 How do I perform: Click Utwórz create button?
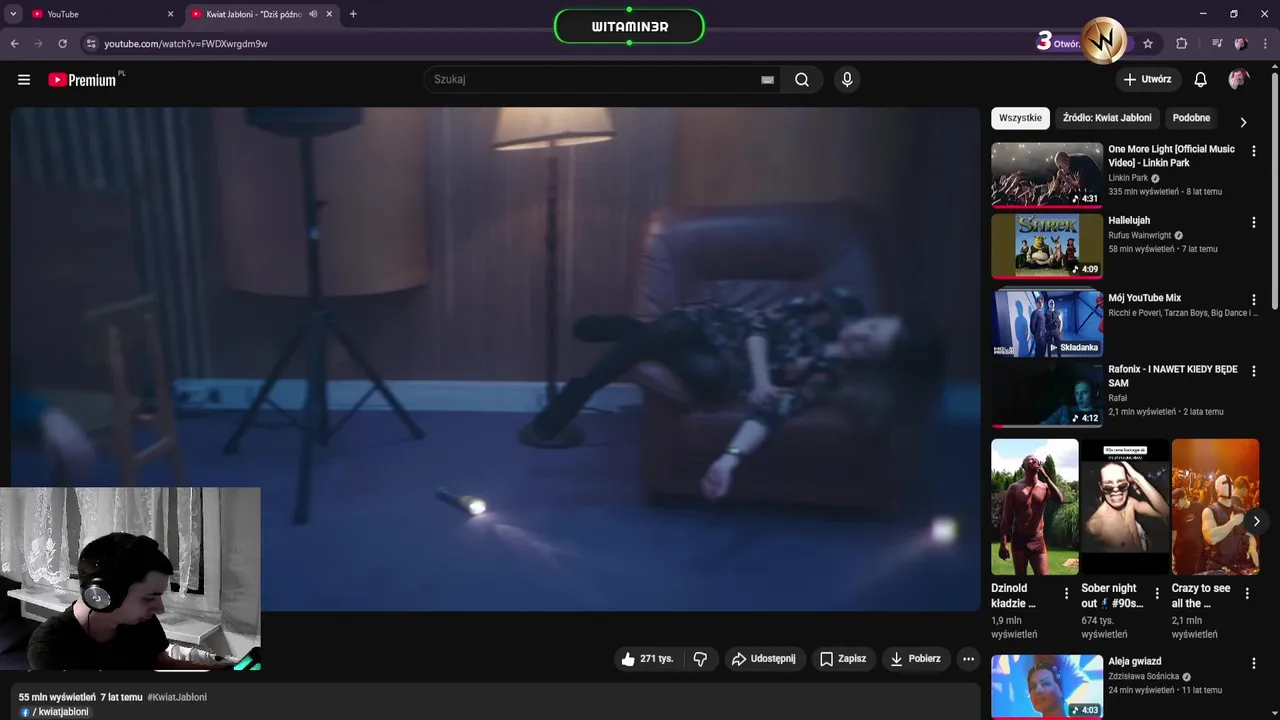(x=1147, y=80)
